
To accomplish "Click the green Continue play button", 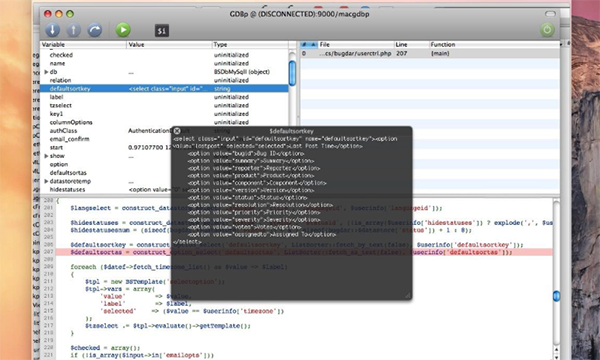I will click(123, 29).
